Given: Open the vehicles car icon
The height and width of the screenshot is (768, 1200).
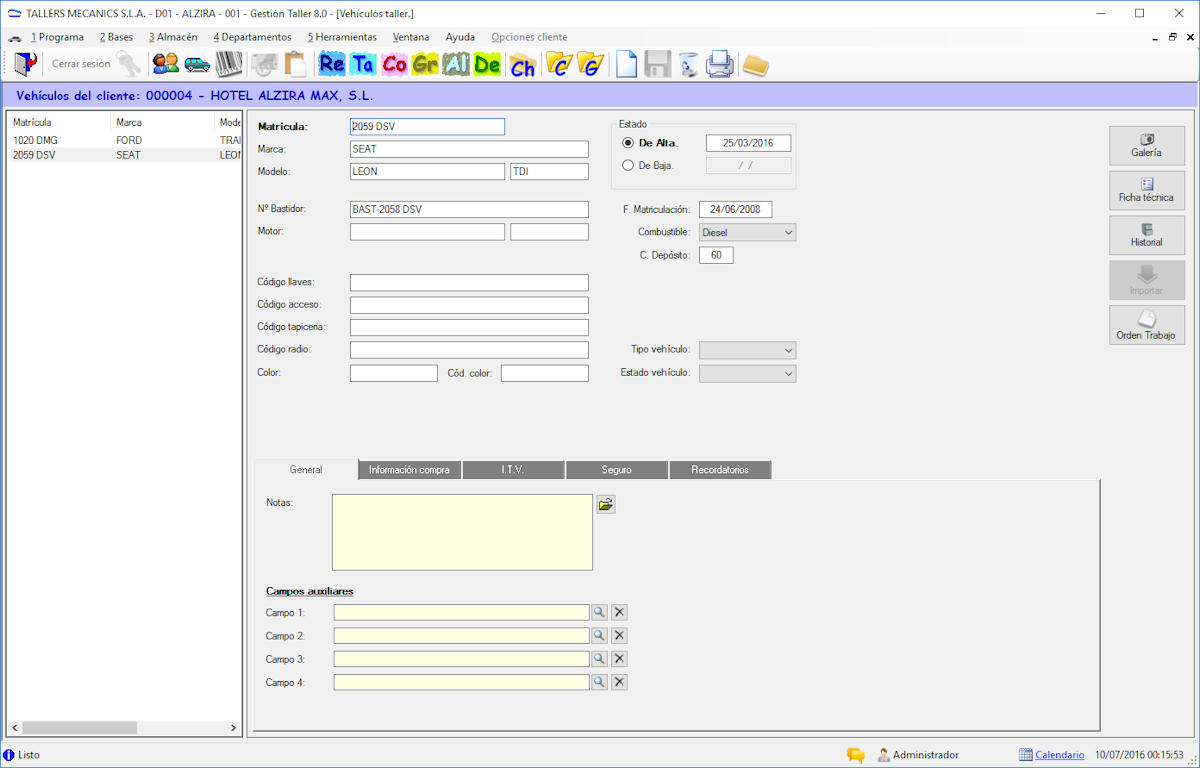Looking at the screenshot, I should (x=197, y=64).
